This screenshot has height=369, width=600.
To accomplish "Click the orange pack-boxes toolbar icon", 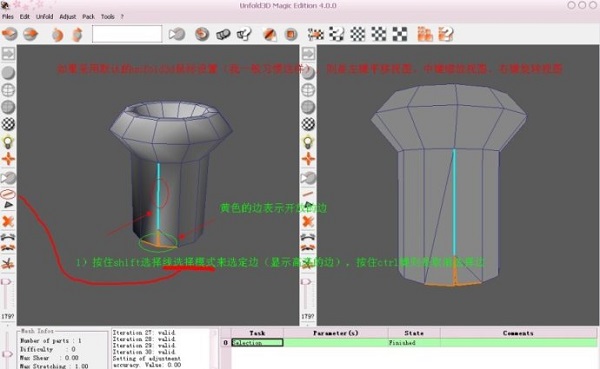I will (425, 34).
